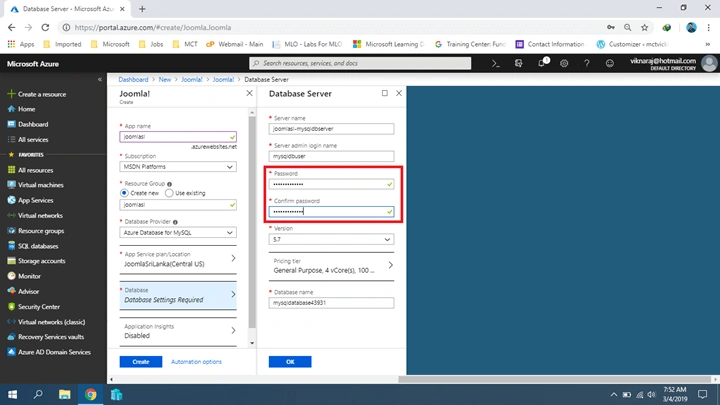Viewport: 720px width, 405px height.
Task: Open Home from the sidebar
Action: pyautogui.click(x=22, y=109)
